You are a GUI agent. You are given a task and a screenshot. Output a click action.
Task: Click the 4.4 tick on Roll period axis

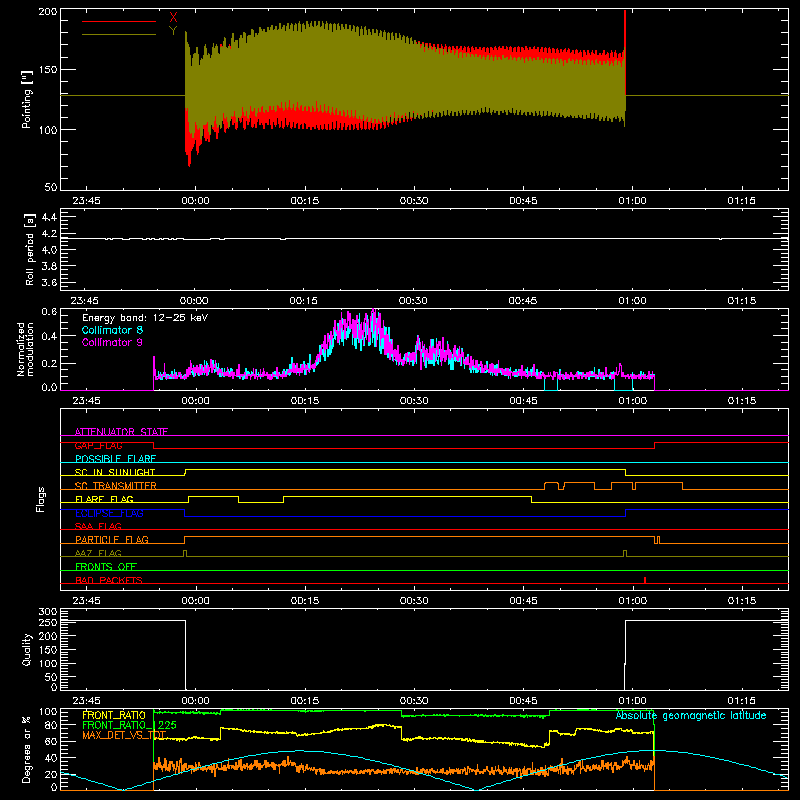tap(49, 217)
